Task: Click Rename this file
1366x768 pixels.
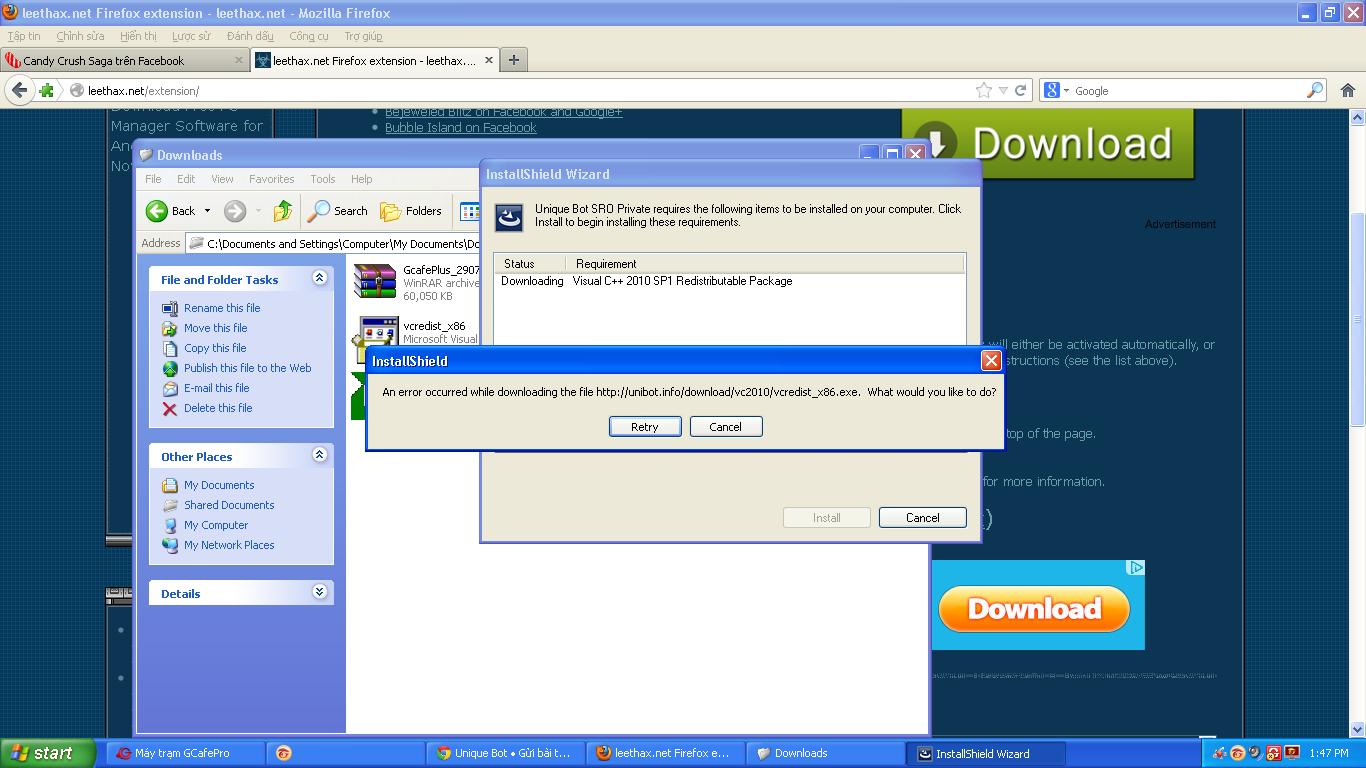Action: [x=222, y=308]
